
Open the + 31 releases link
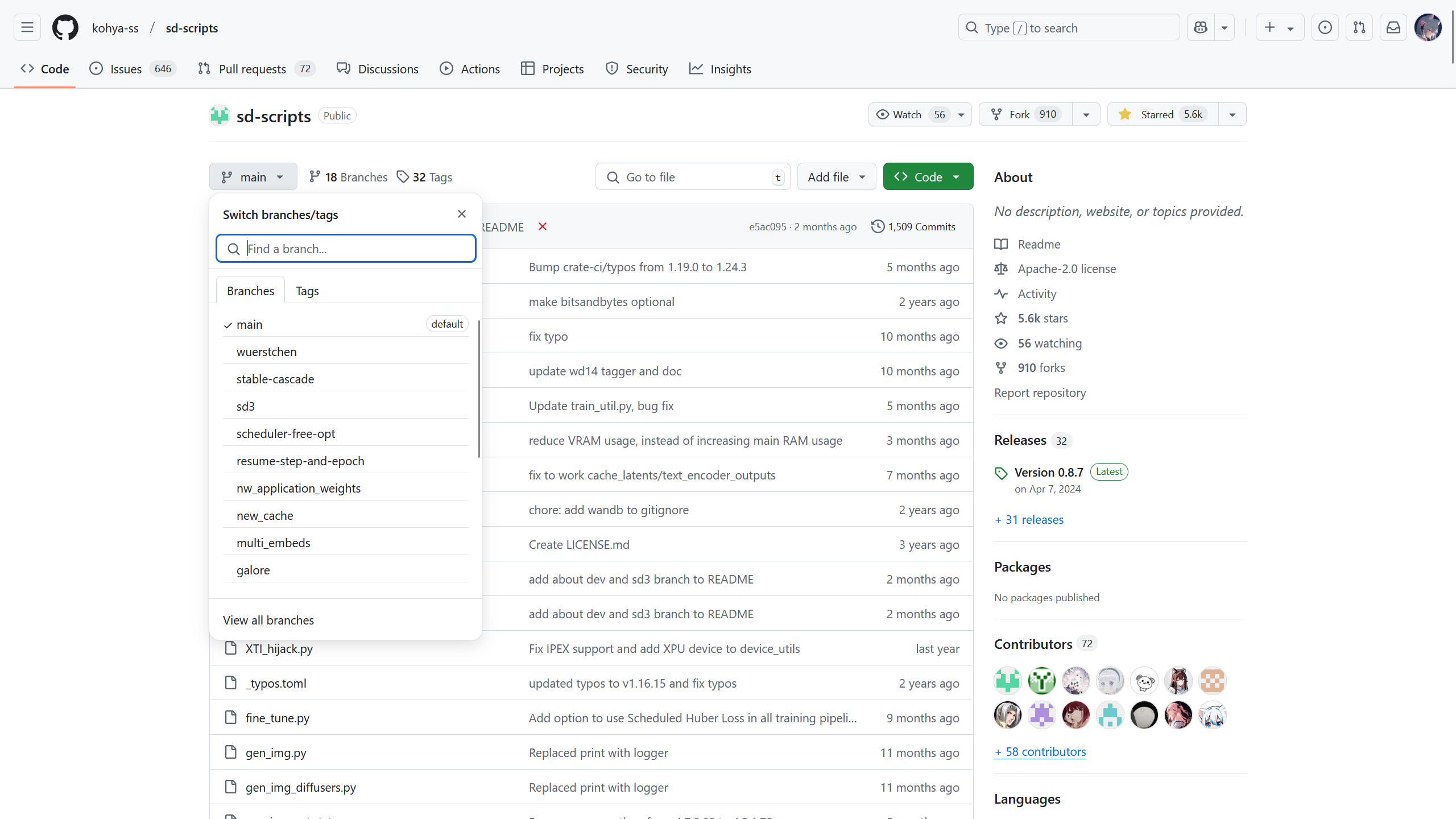[x=1029, y=519]
